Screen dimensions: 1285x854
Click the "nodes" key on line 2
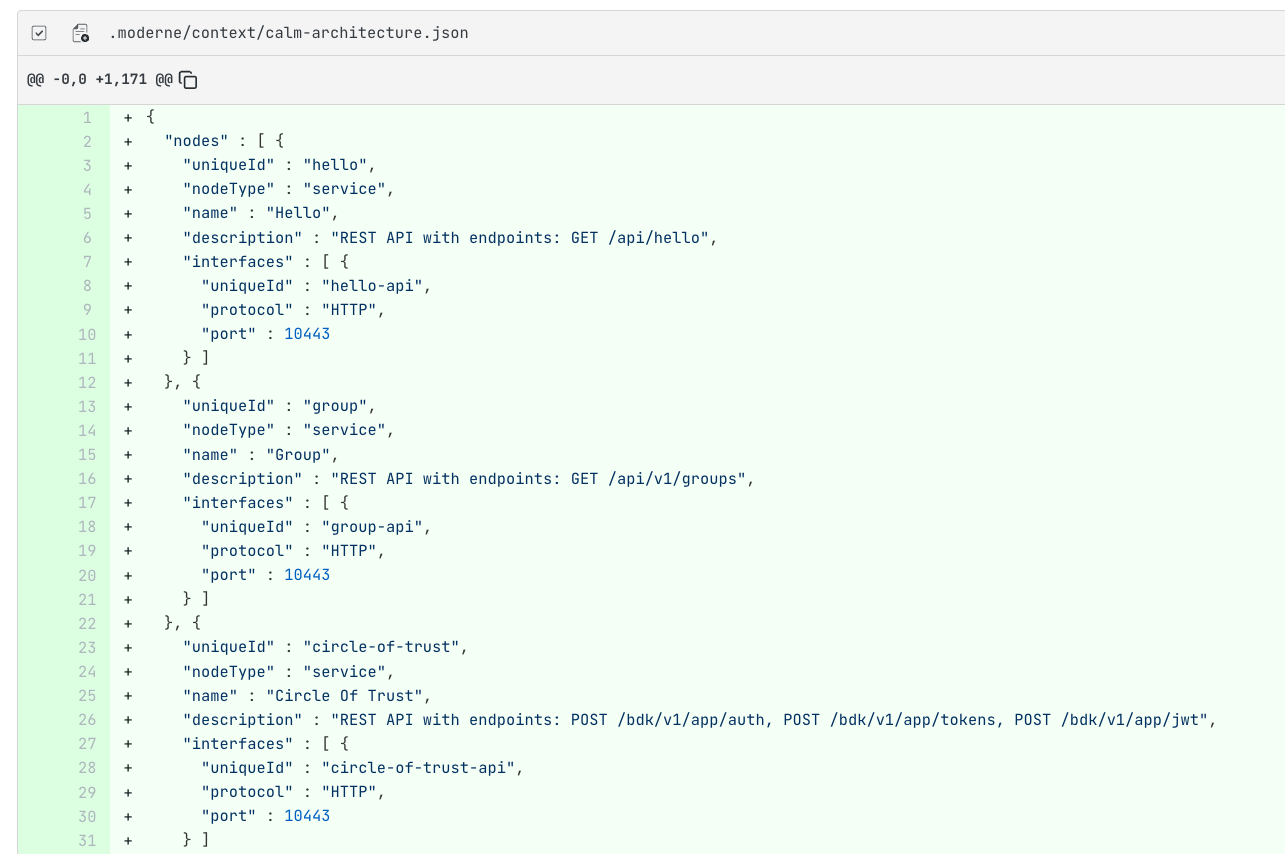(193, 141)
